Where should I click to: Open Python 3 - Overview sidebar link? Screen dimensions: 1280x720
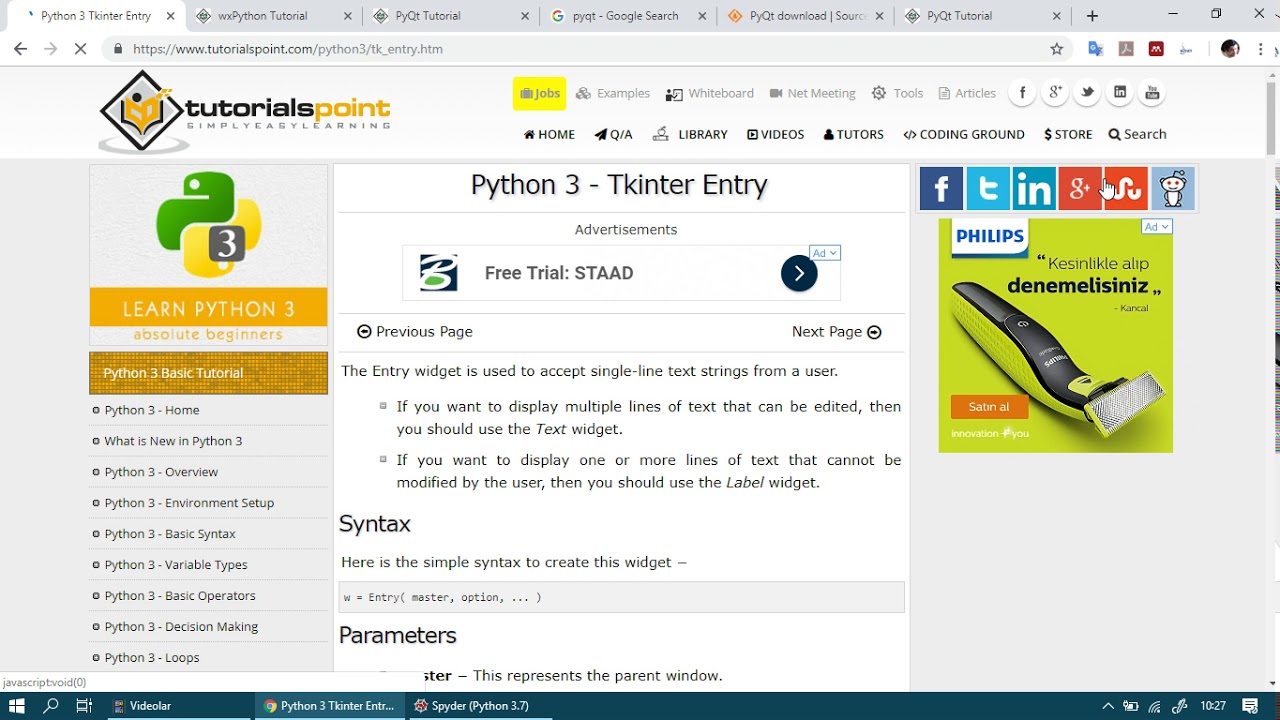pos(161,472)
